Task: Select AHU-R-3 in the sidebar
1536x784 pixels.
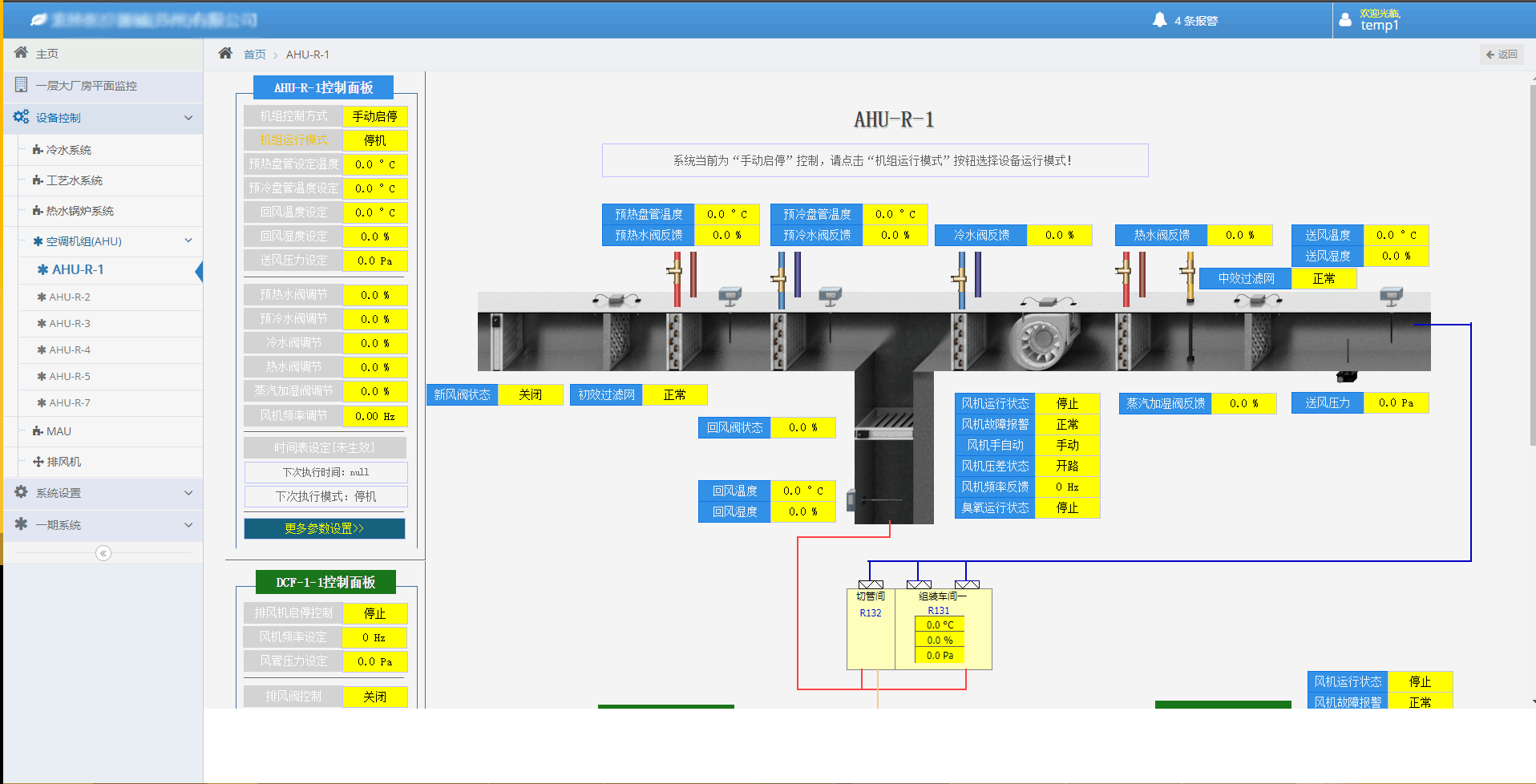Action: (70, 323)
